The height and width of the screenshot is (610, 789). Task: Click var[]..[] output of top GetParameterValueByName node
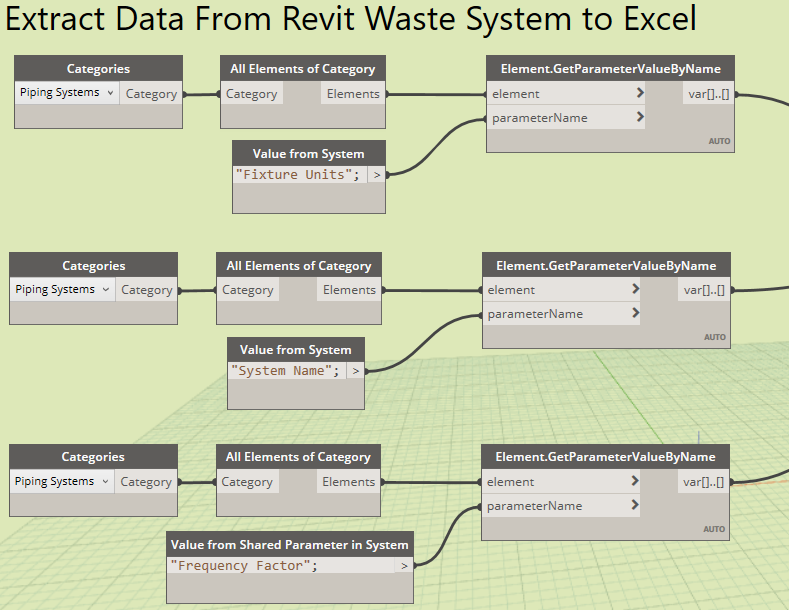(x=708, y=94)
